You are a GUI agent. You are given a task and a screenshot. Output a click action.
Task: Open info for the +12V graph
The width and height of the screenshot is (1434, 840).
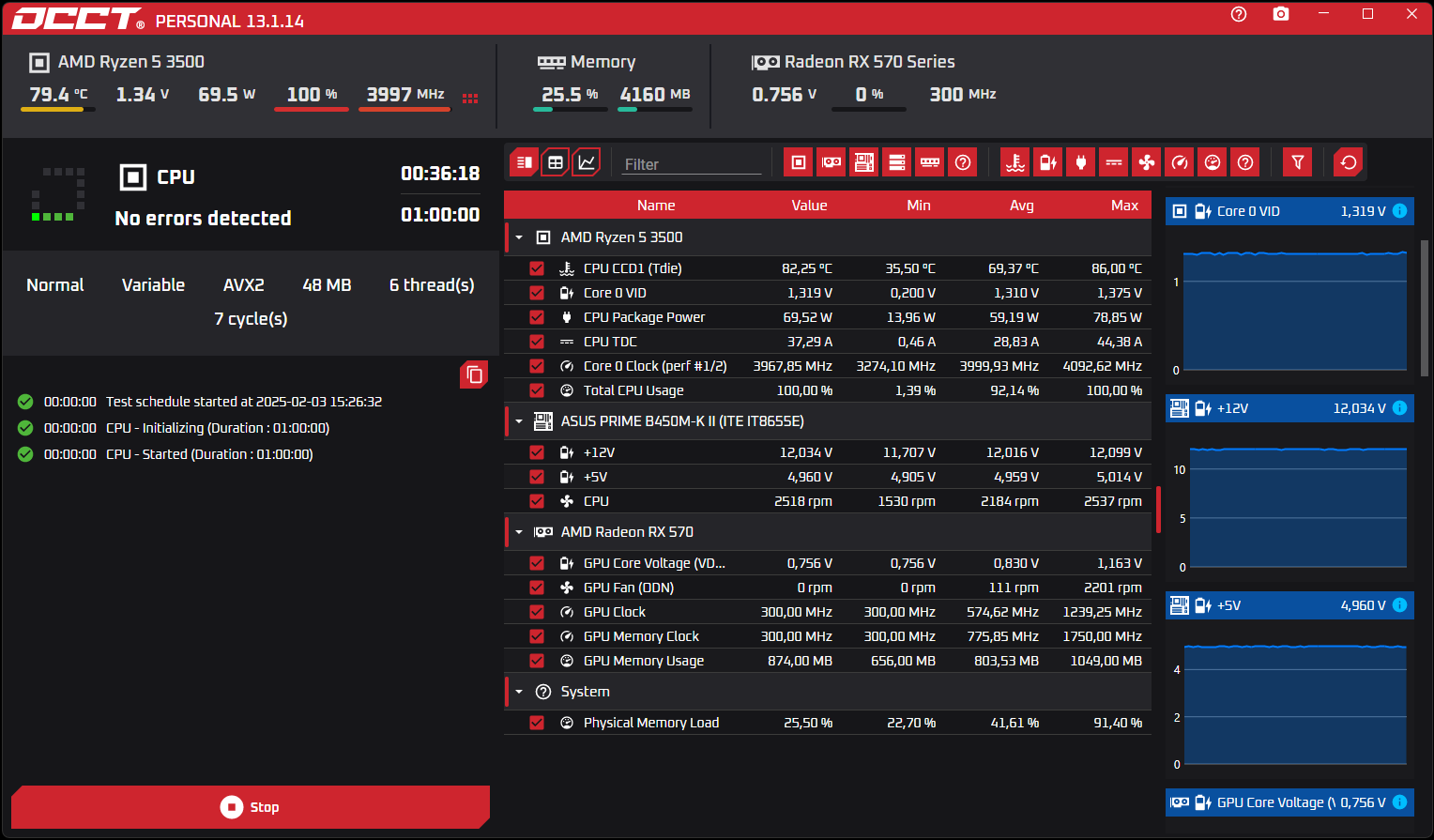[x=1400, y=408]
